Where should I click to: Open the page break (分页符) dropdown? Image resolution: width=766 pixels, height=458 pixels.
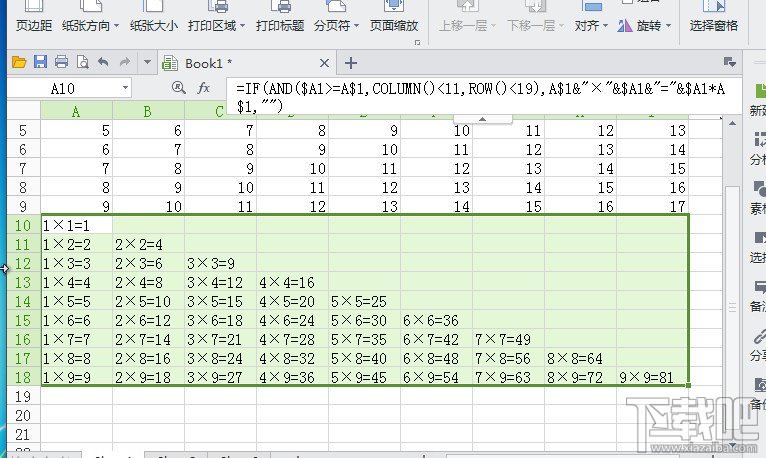pos(336,17)
